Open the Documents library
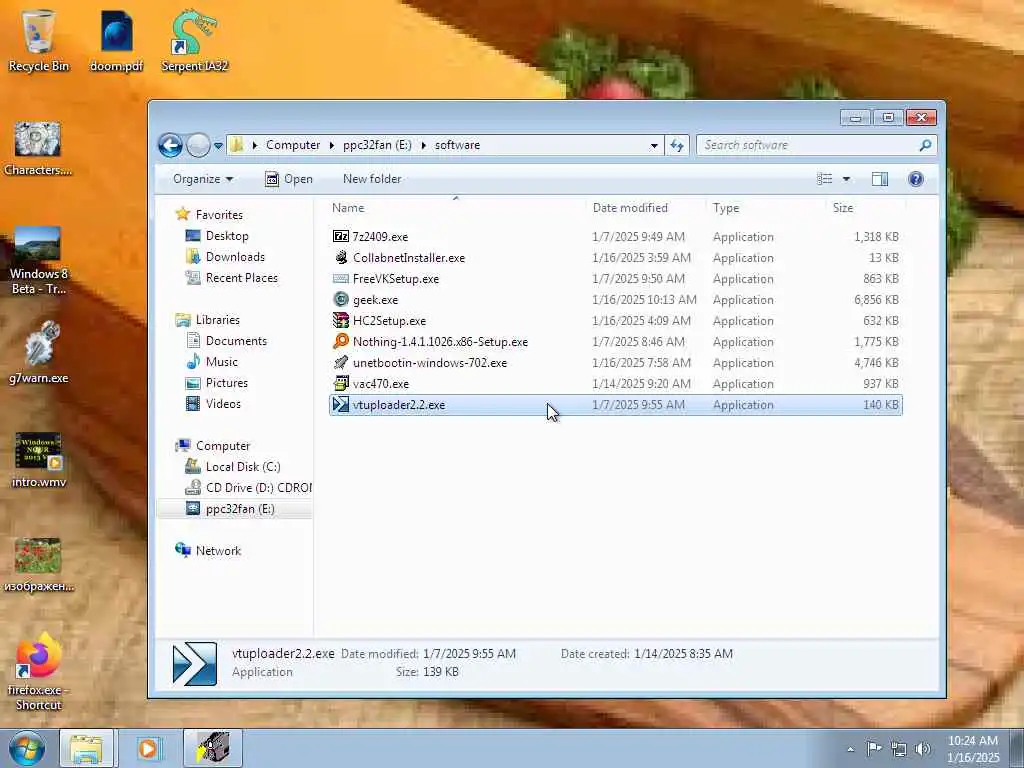The height and width of the screenshot is (768, 1024). click(x=236, y=340)
